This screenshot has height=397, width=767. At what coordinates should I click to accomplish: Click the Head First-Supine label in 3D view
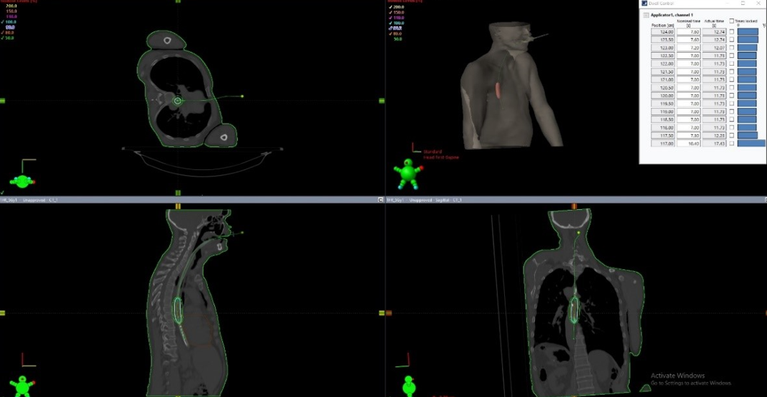point(441,157)
